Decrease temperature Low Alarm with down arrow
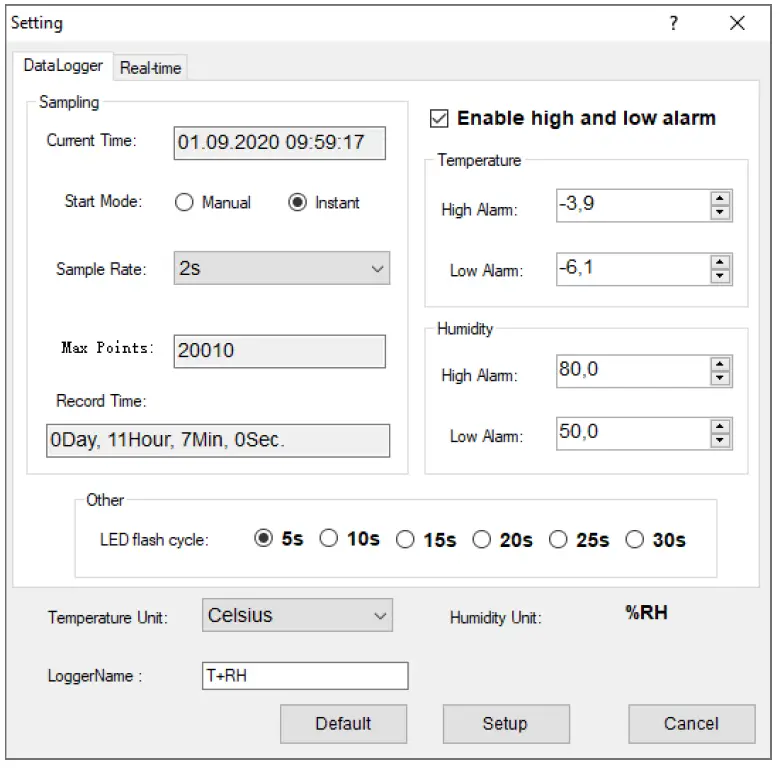The image size is (784, 774). tap(720, 276)
